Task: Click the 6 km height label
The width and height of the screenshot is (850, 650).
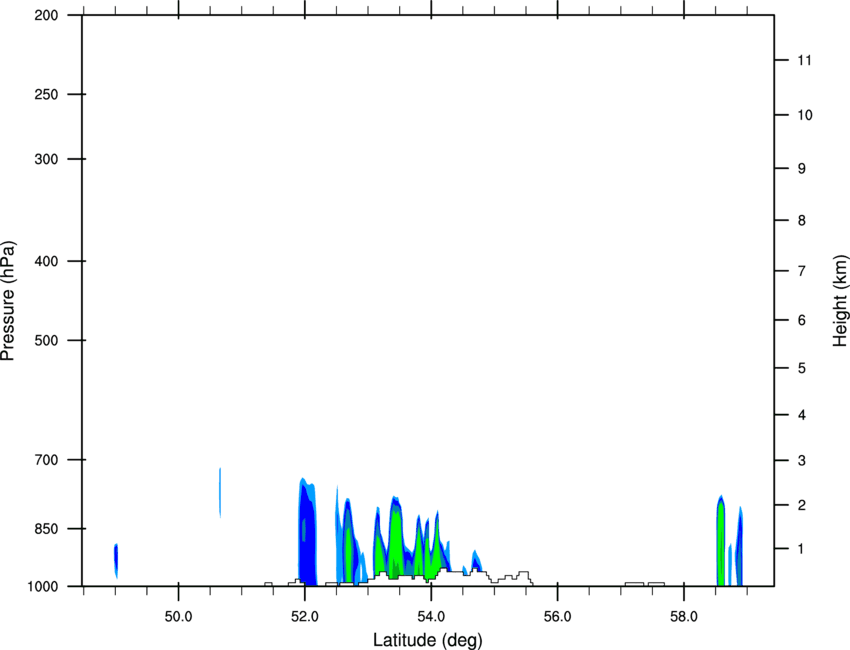Action: [802, 320]
